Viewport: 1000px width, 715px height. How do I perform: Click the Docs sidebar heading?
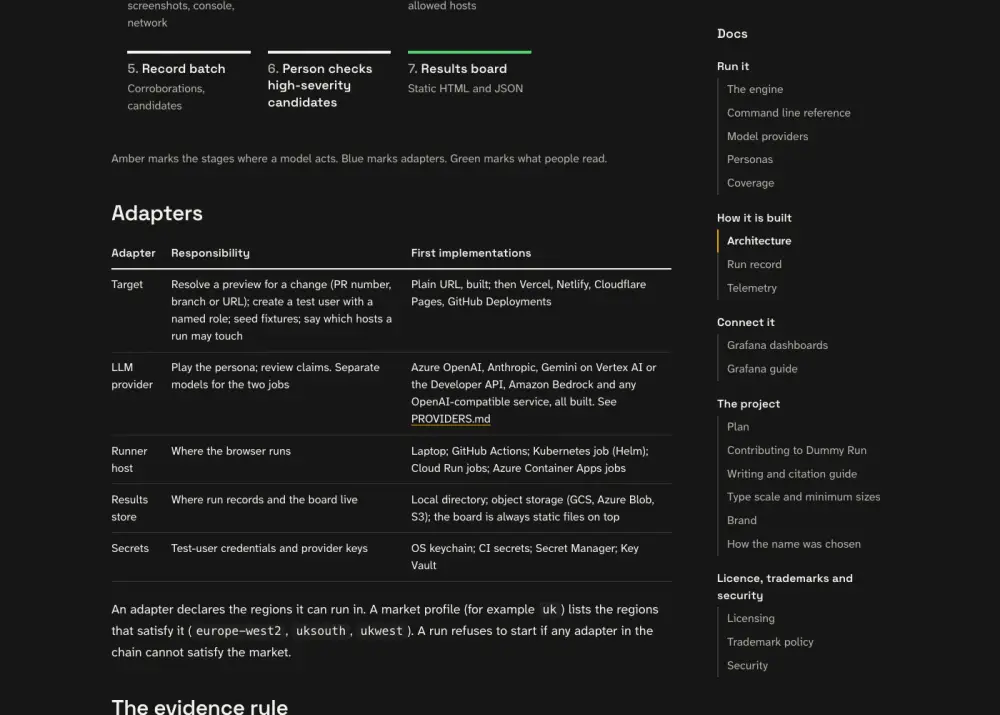[732, 34]
